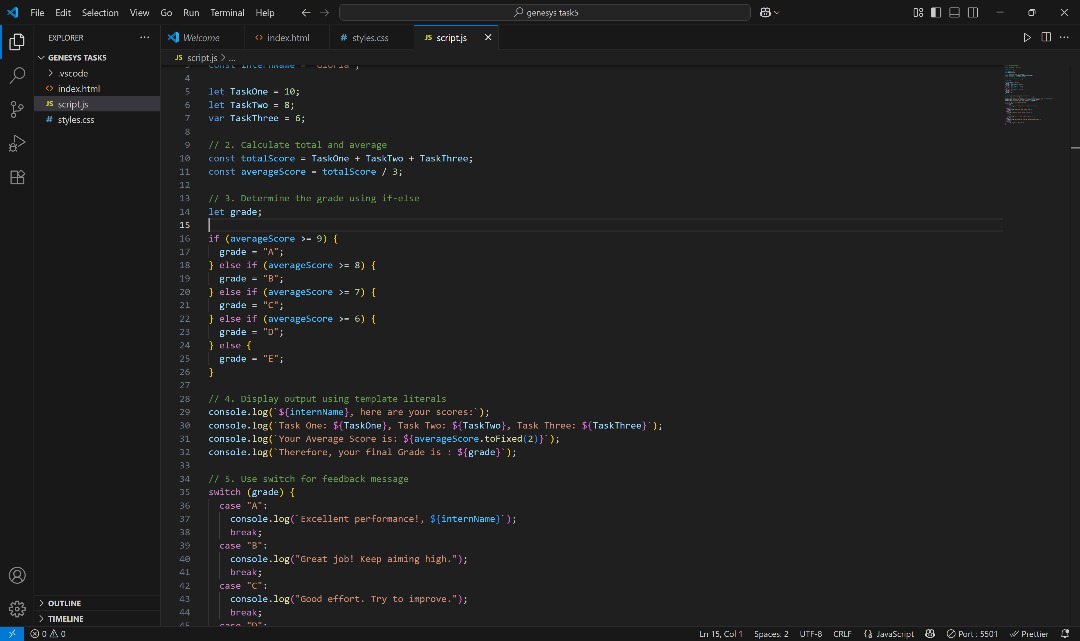Click the Spaces: 2 indentation item
The width and height of the screenshot is (1080, 641).
771,633
